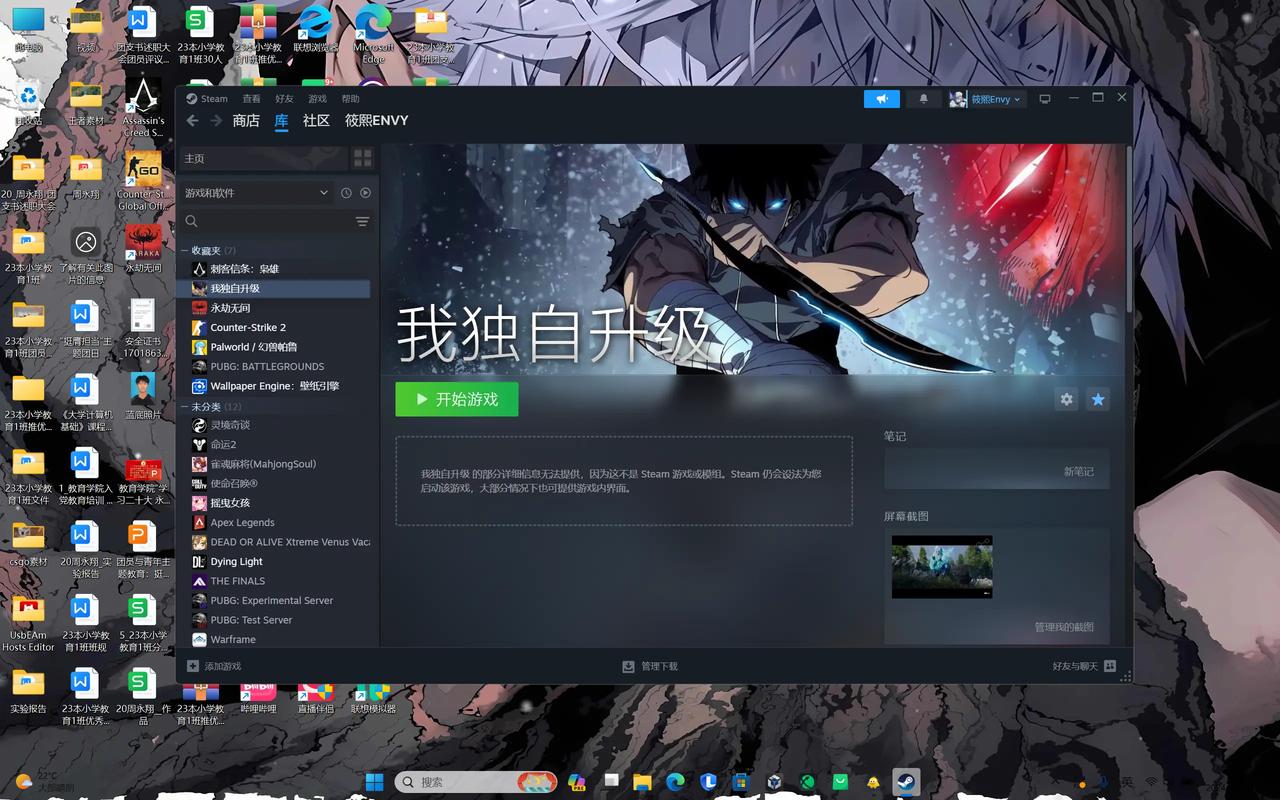This screenshot has height=800, width=1280.
Task: Open the Steam menu
Action: pos(207,99)
